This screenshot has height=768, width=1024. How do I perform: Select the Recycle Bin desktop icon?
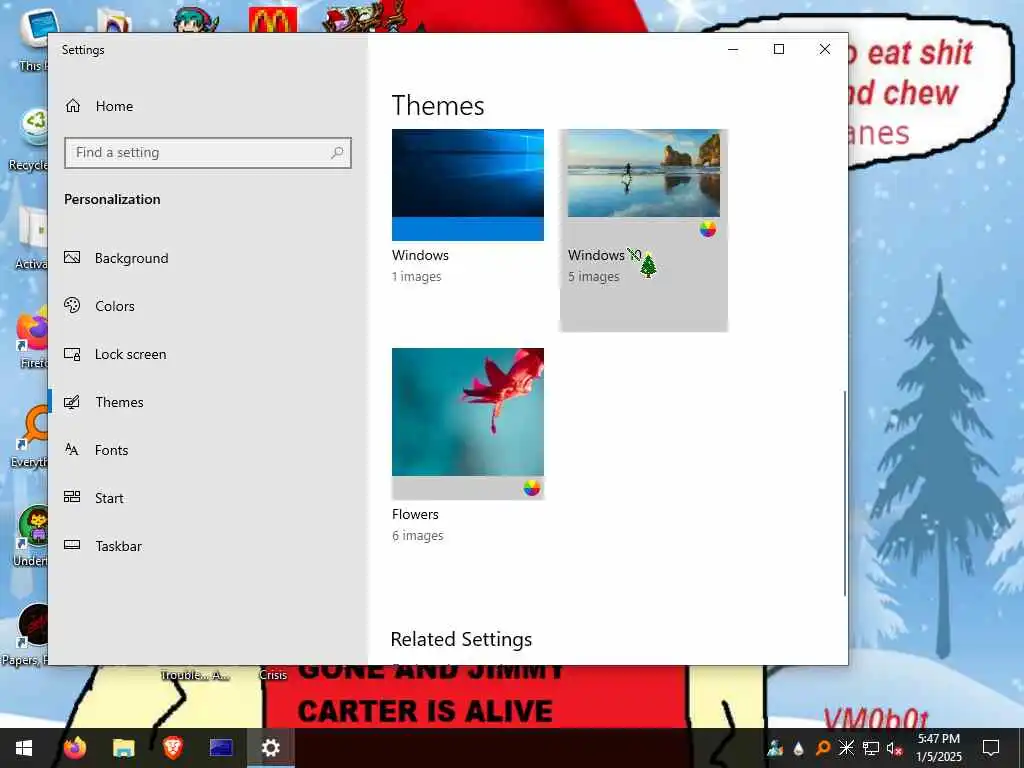pyautogui.click(x=30, y=137)
